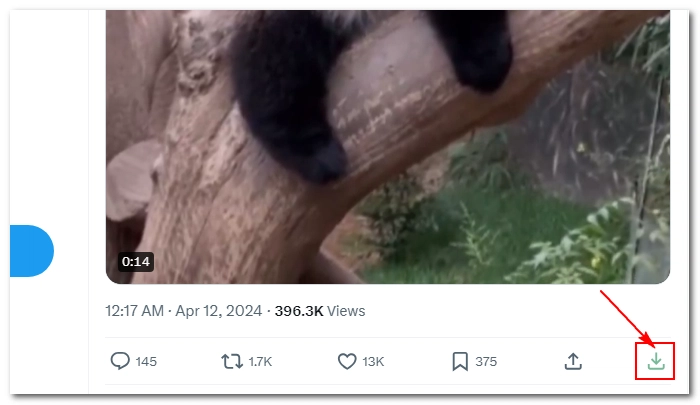
Task: Open the 12:17 AM timestamp link
Action: coord(134,311)
